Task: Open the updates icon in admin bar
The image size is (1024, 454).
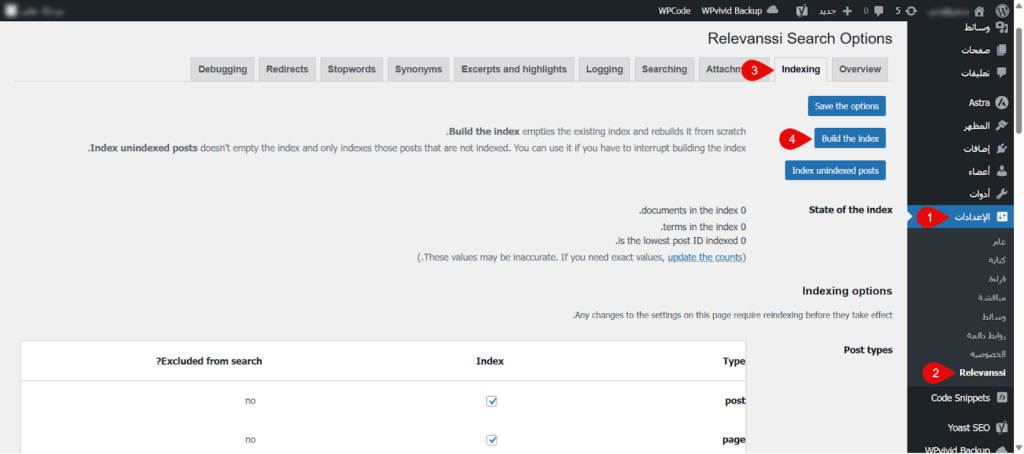Action: (913, 10)
